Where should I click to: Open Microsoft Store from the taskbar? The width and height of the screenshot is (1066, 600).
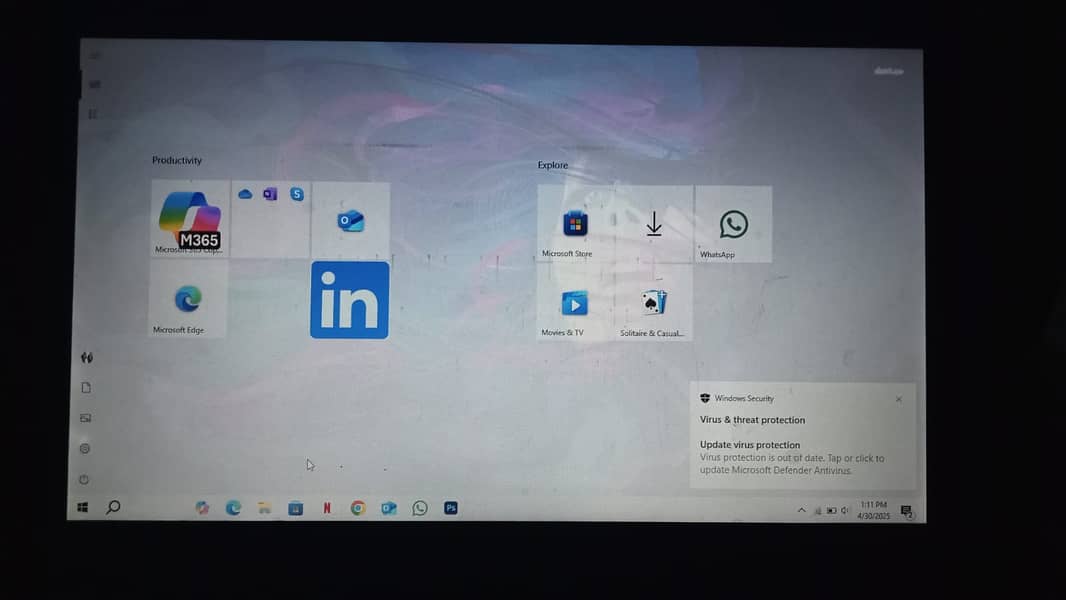296,508
